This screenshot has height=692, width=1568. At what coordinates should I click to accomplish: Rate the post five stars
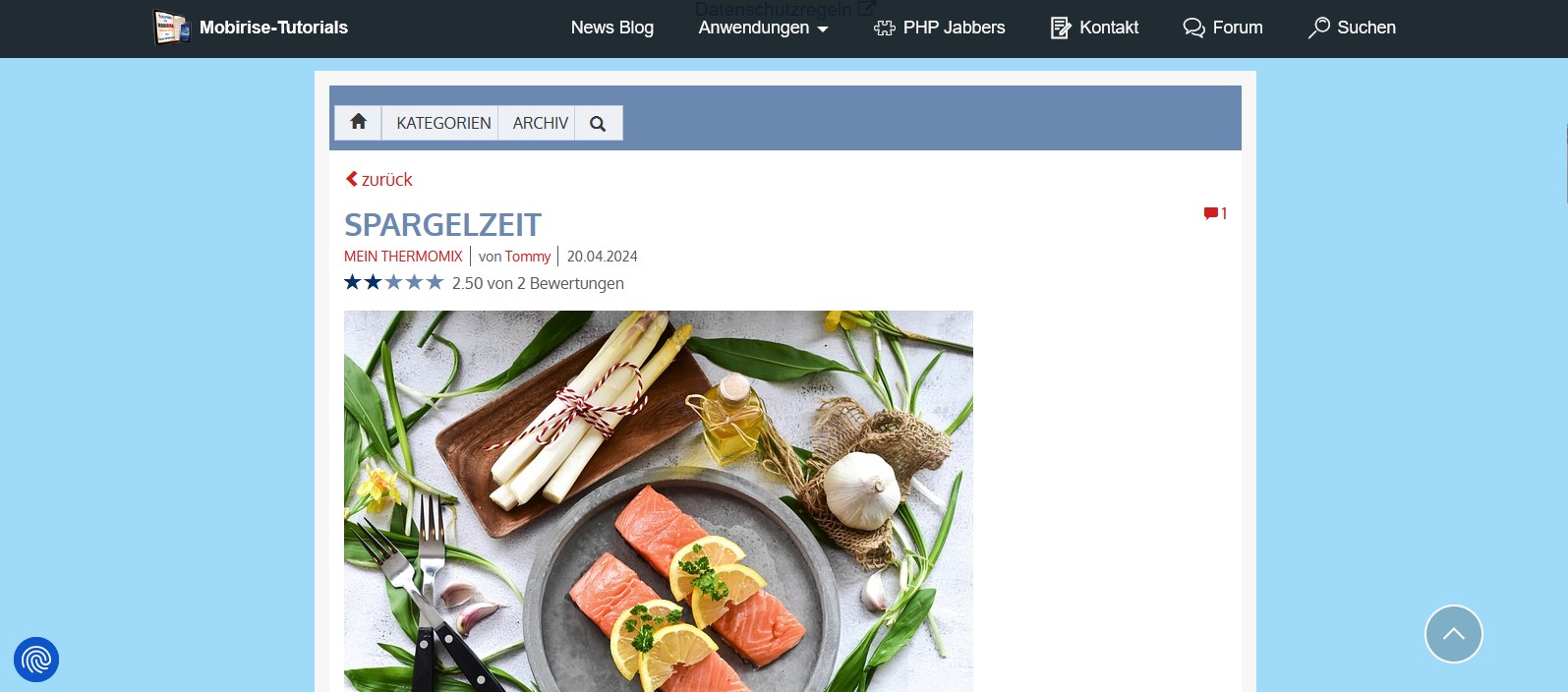pyautogui.click(x=435, y=282)
